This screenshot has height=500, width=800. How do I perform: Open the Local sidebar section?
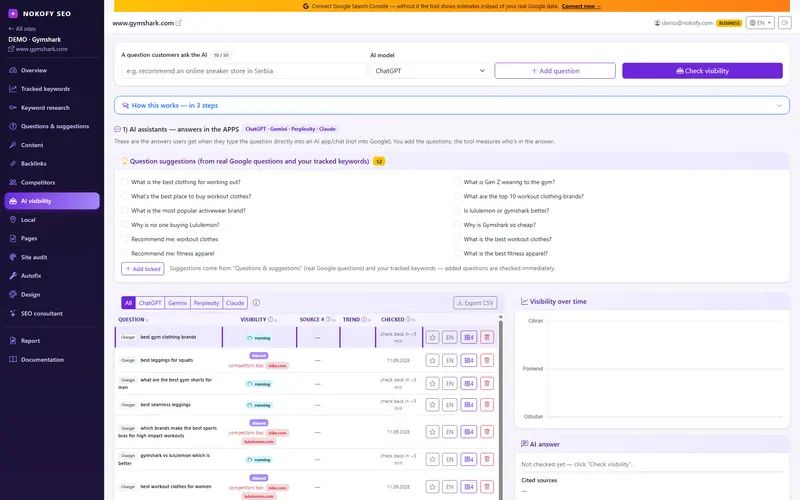(52, 220)
